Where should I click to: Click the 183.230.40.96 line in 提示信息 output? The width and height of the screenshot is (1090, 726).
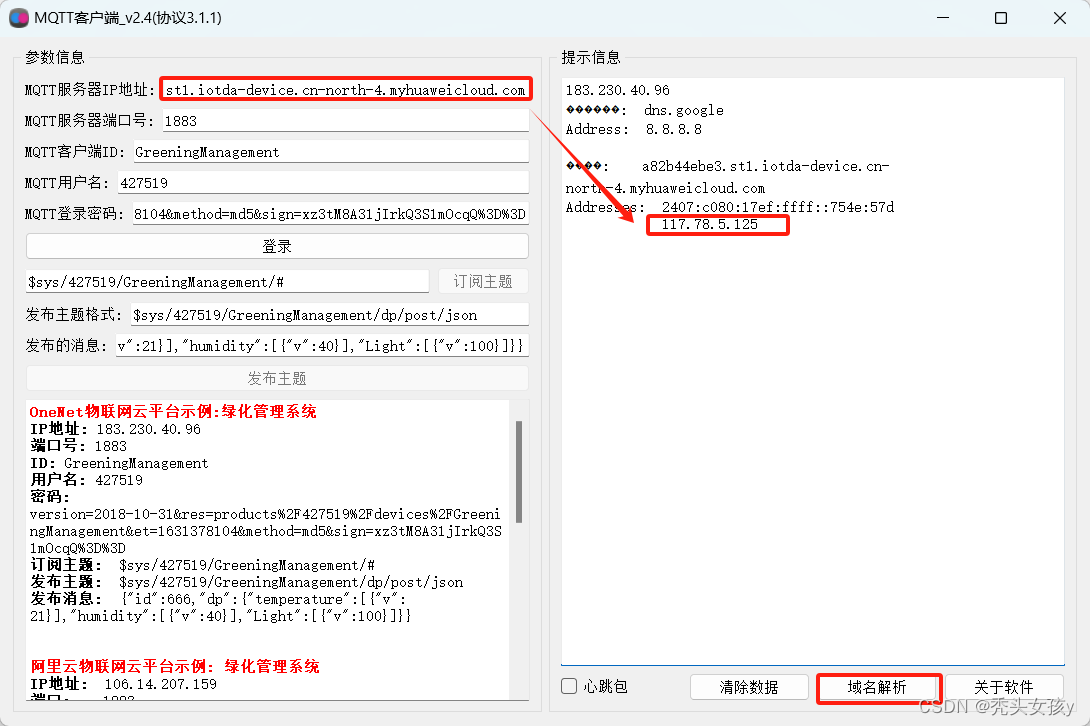click(617, 90)
